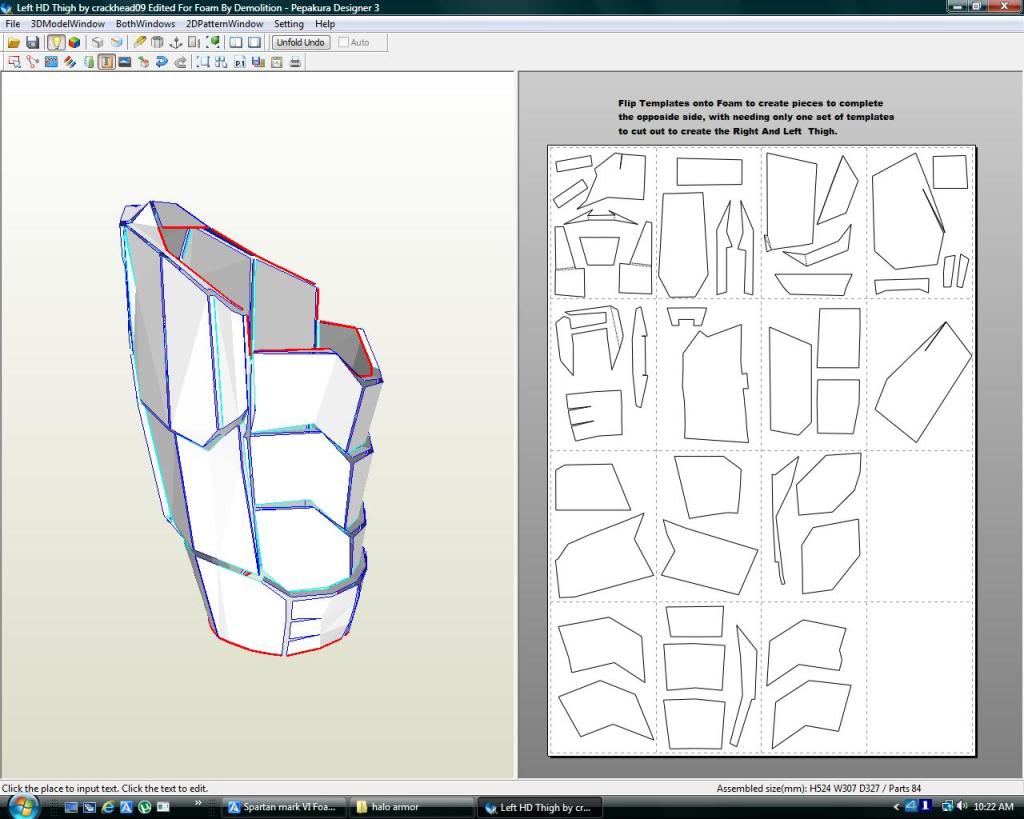Click the Open file folder icon

(x=14, y=43)
